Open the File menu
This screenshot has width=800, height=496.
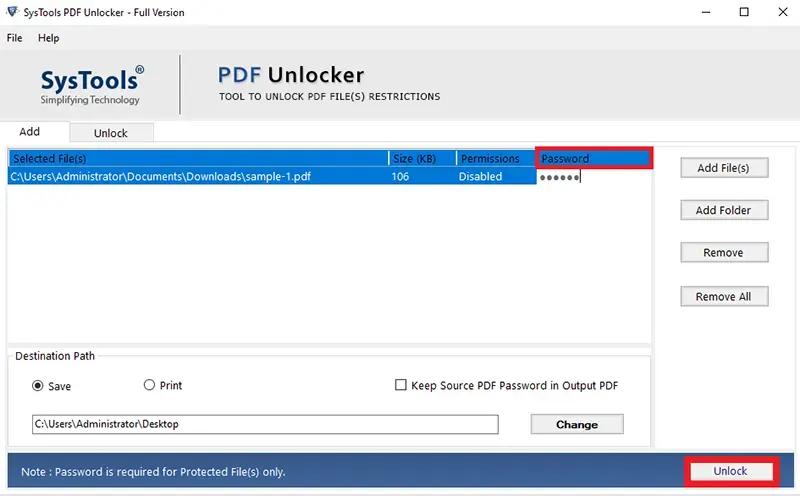pyautogui.click(x=14, y=38)
